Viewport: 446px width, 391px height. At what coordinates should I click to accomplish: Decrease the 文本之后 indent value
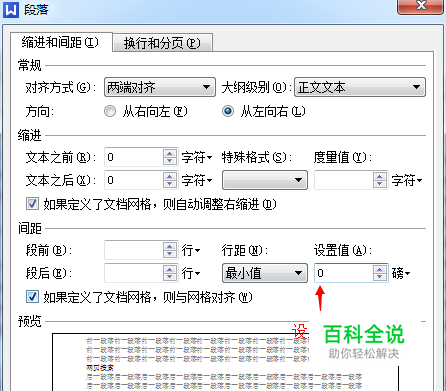(170, 184)
